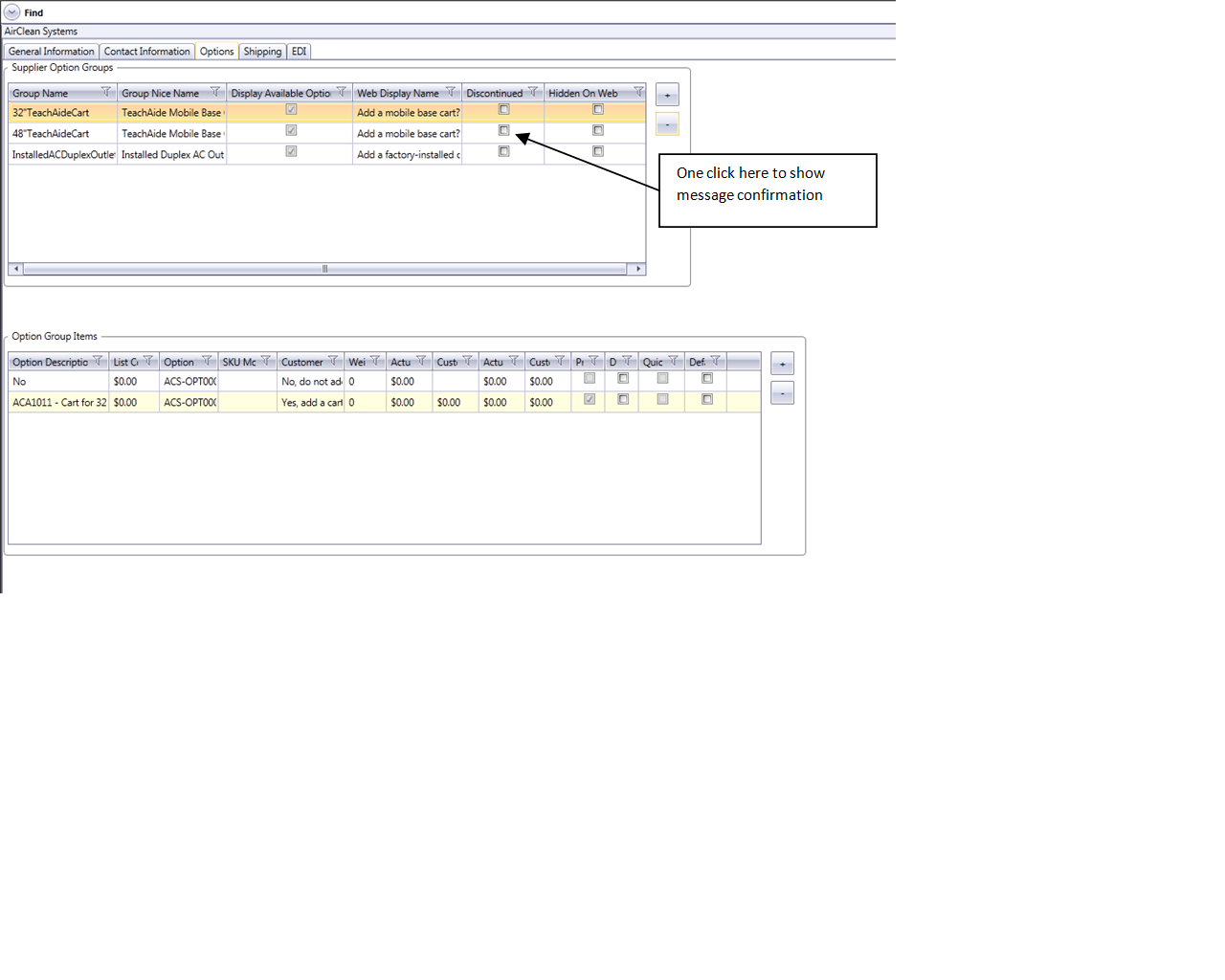Open filter on Group Nice Name column

click(215, 93)
